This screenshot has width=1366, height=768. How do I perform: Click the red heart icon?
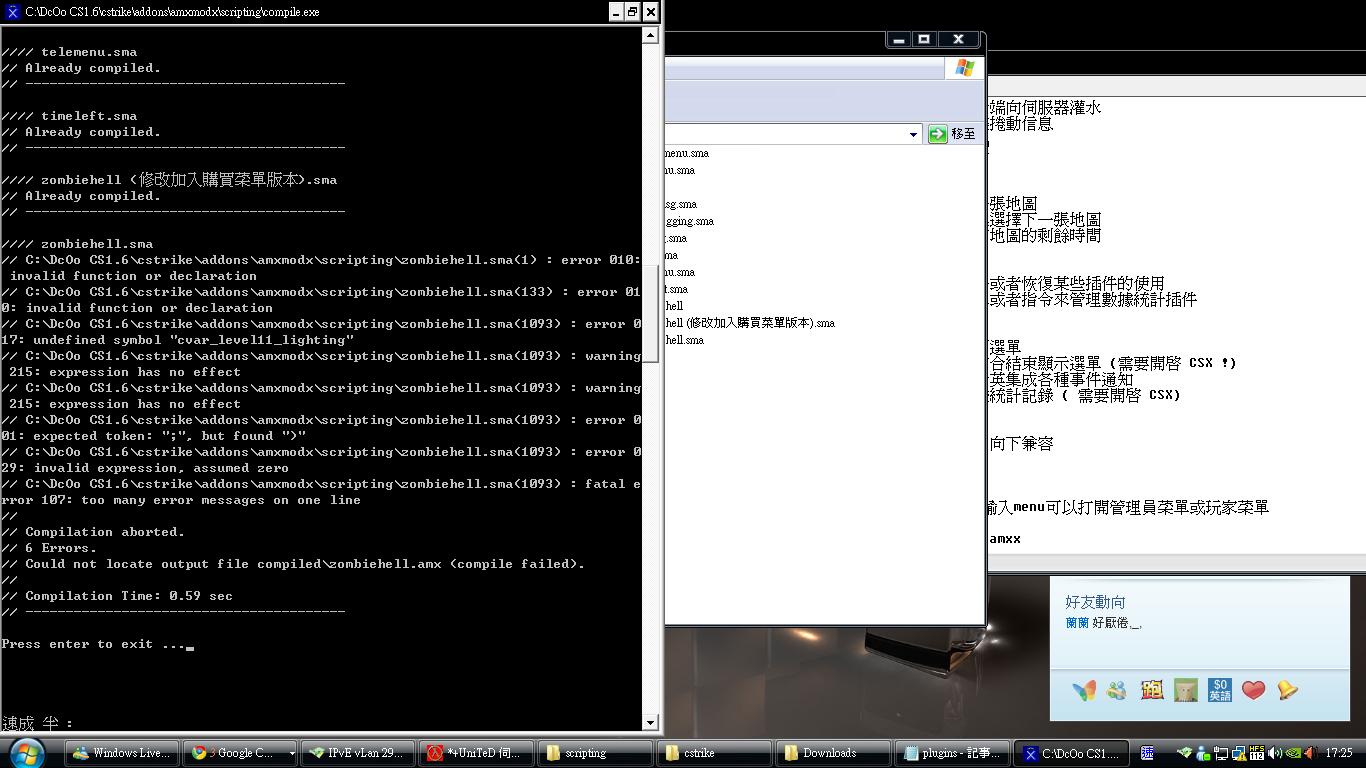(x=1253, y=690)
